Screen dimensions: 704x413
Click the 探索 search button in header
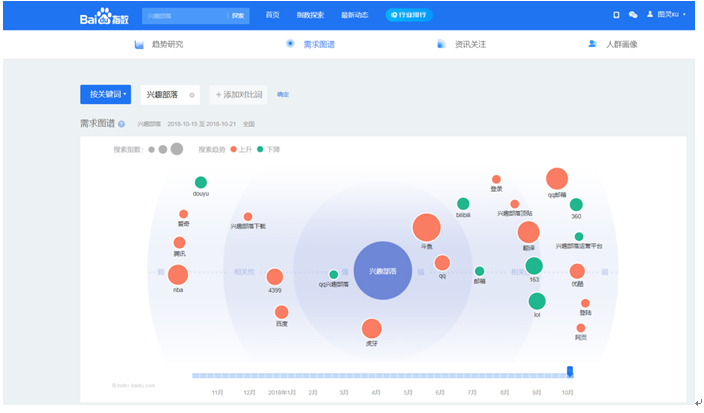coord(238,16)
